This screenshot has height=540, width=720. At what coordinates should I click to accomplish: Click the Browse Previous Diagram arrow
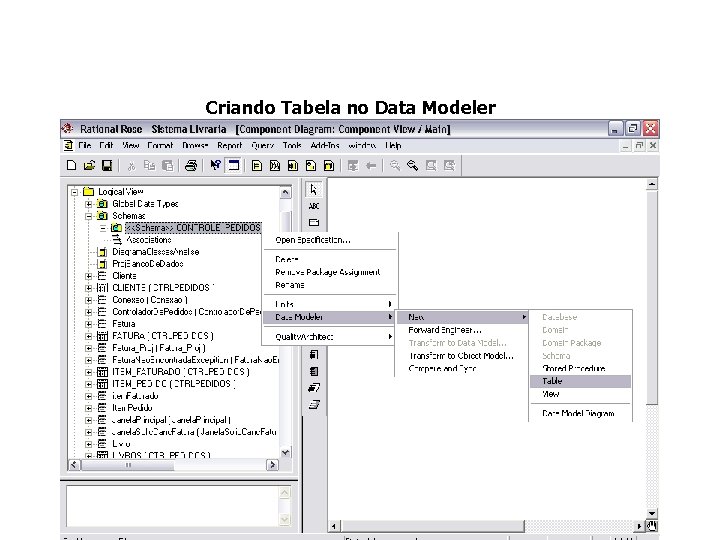371,166
